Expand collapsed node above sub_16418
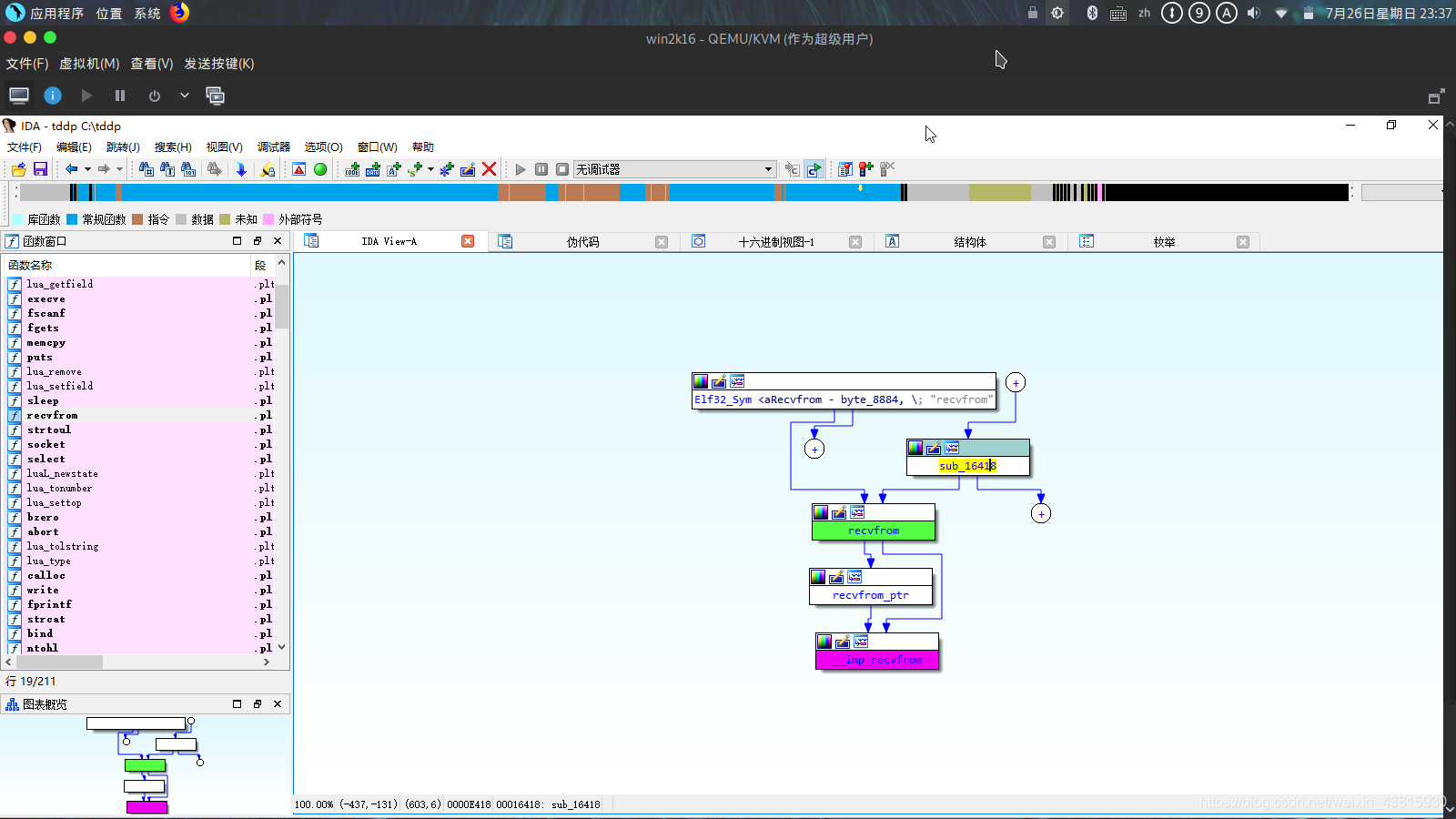Image resolution: width=1456 pixels, height=819 pixels. (x=1016, y=383)
